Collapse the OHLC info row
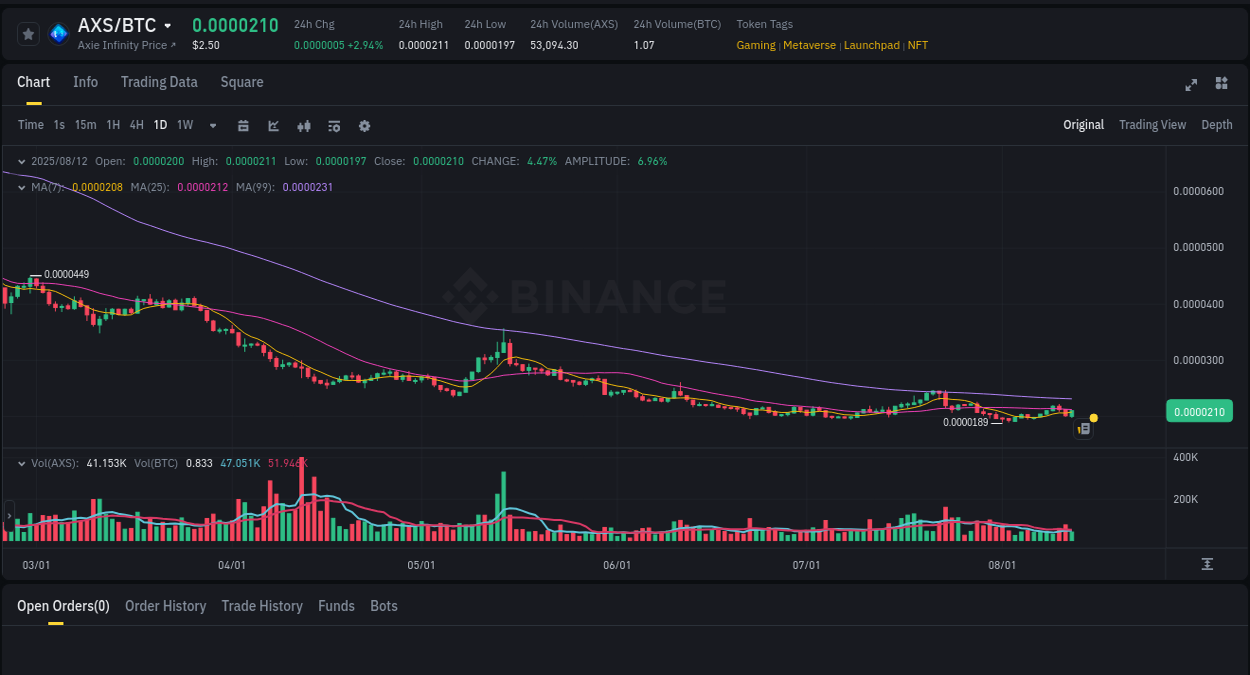The height and width of the screenshot is (675, 1250). [22, 160]
